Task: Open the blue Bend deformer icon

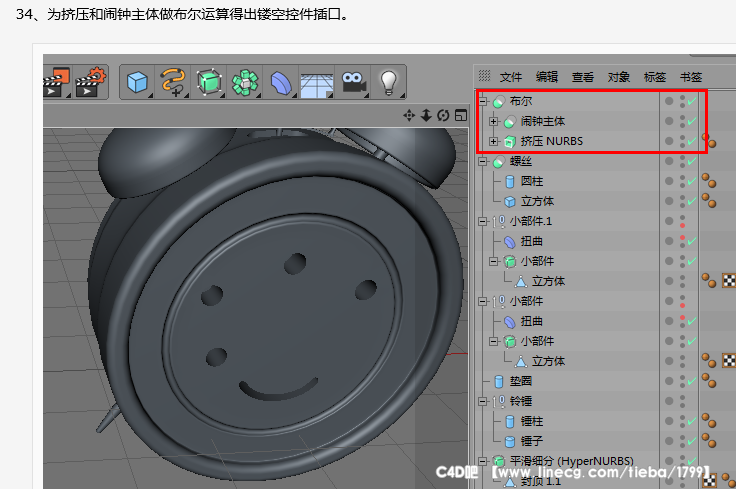Action: (281, 83)
